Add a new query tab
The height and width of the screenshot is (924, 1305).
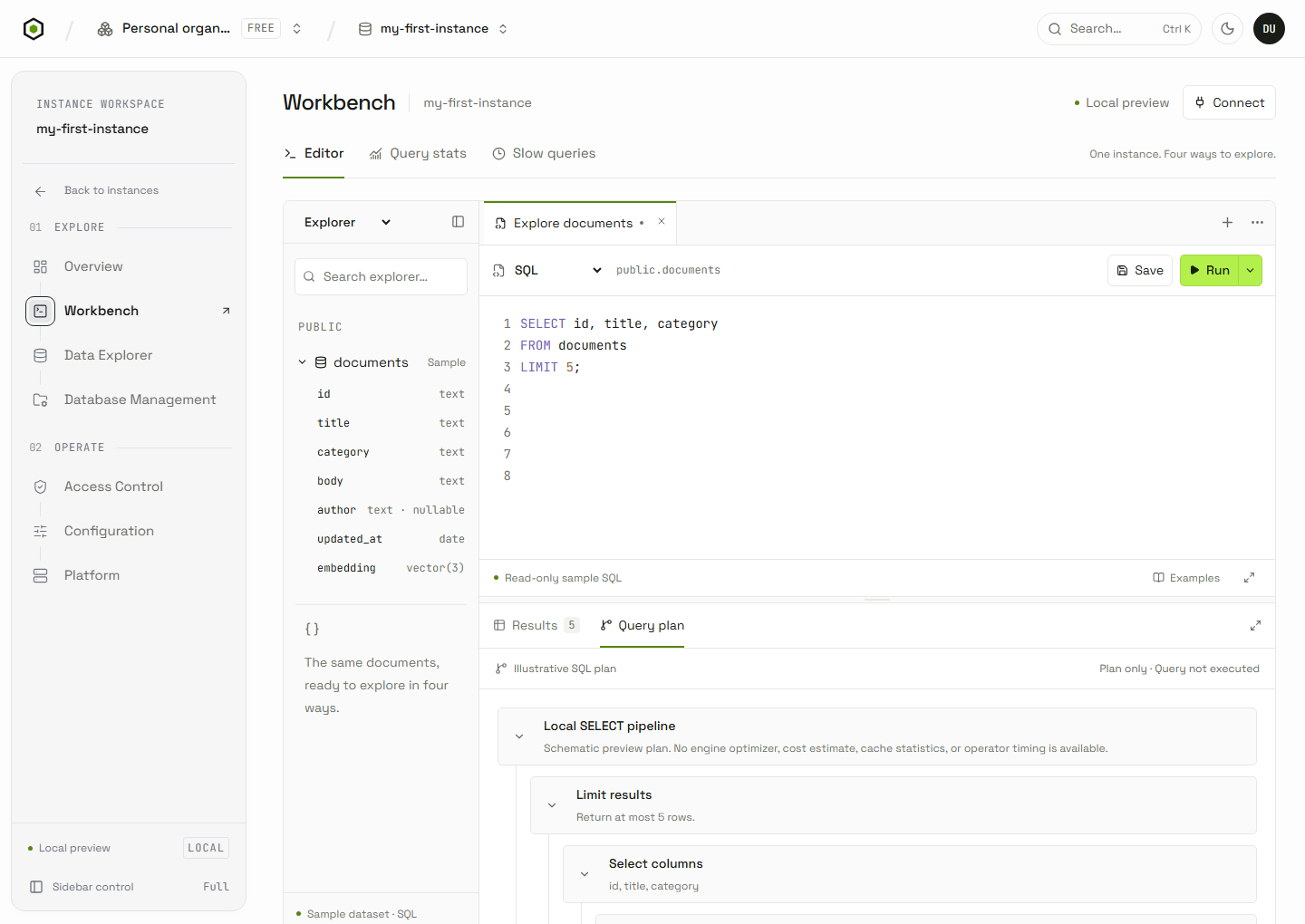pos(1227,222)
